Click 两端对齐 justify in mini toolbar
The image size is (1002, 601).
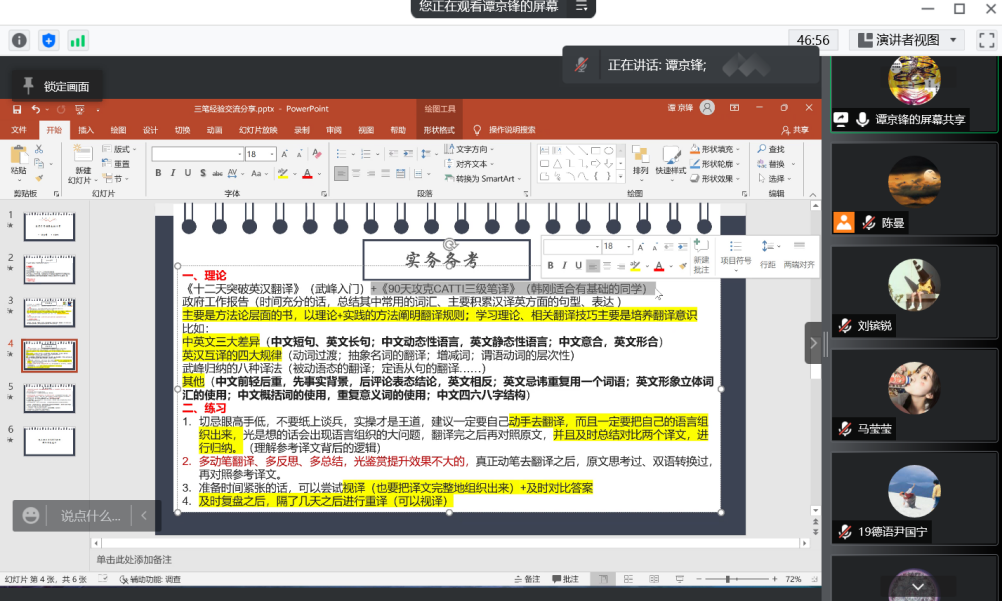[799, 254]
